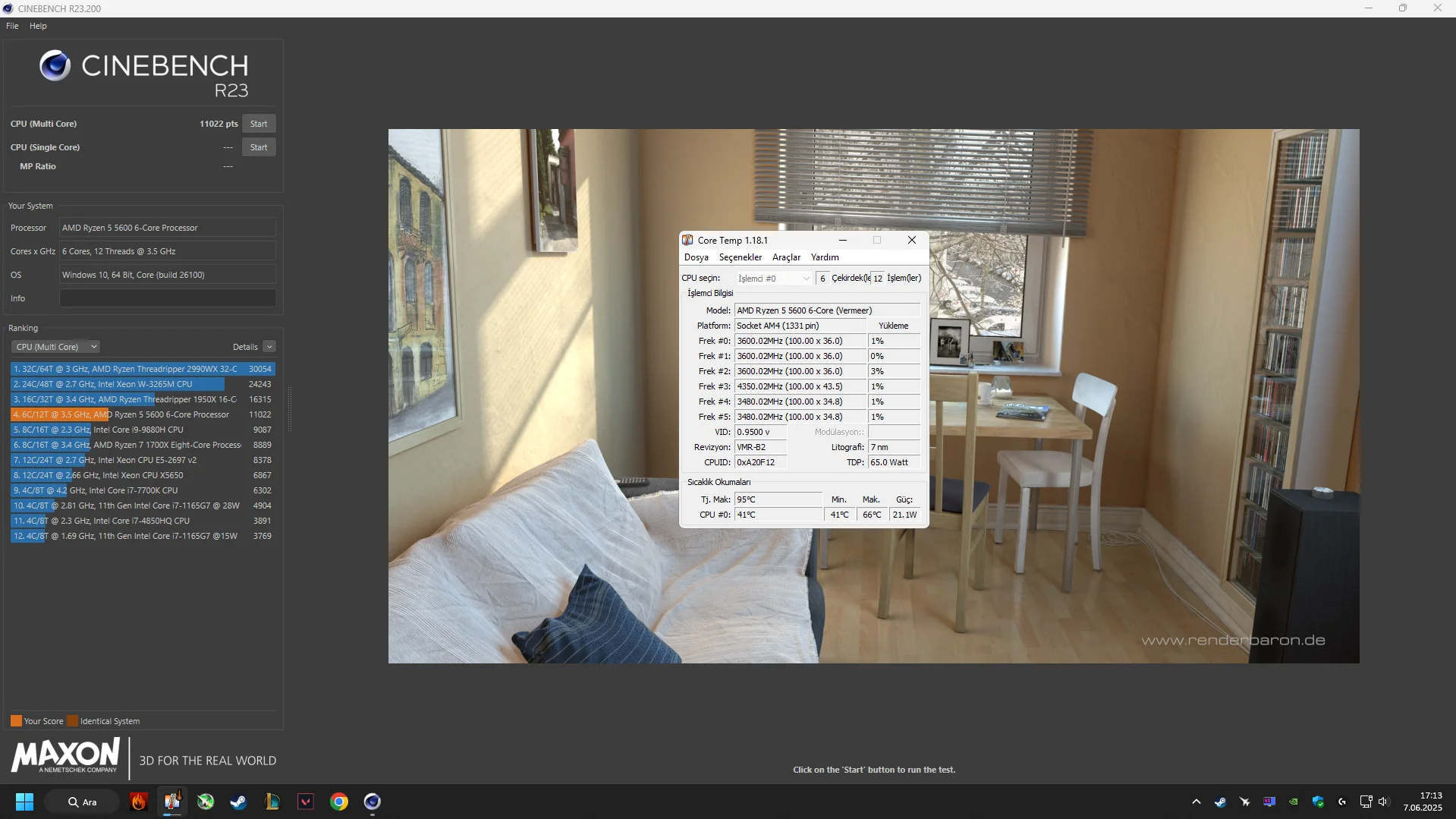The image size is (1456, 819).
Task: Switch to Core Temp from the taskbar
Action: click(172, 802)
